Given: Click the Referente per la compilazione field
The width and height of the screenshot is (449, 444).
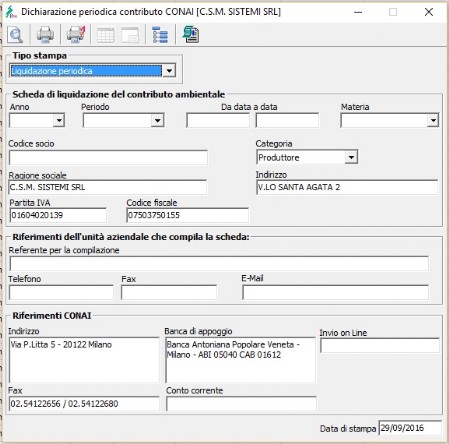Looking at the screenshot, I should (219, 264).
